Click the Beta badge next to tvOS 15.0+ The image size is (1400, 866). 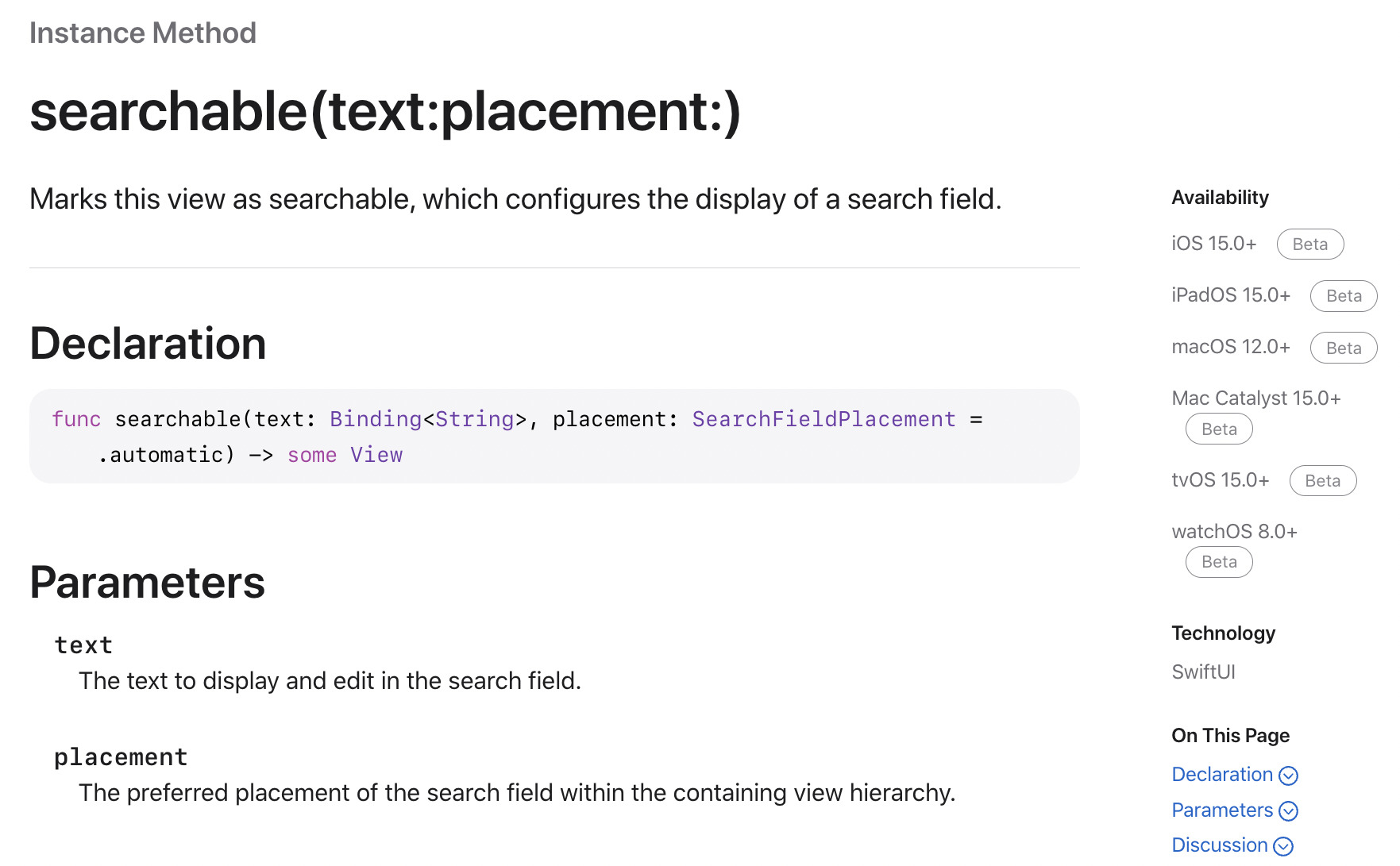pyautogui.click(x=1322, y=480)
